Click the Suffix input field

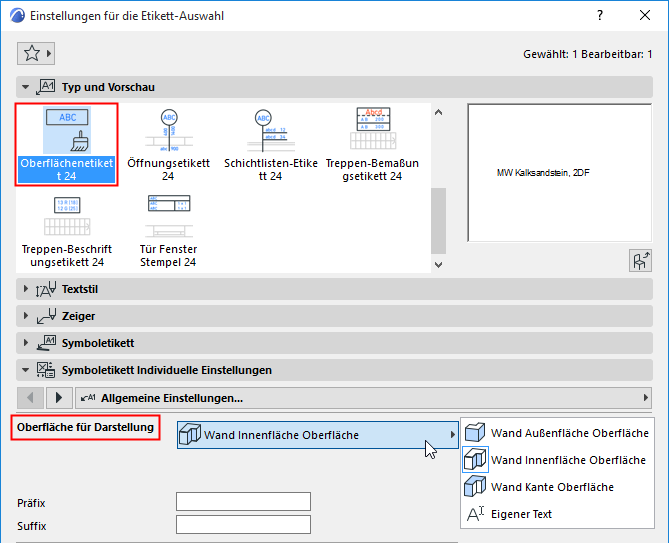(x=243, y=525)
